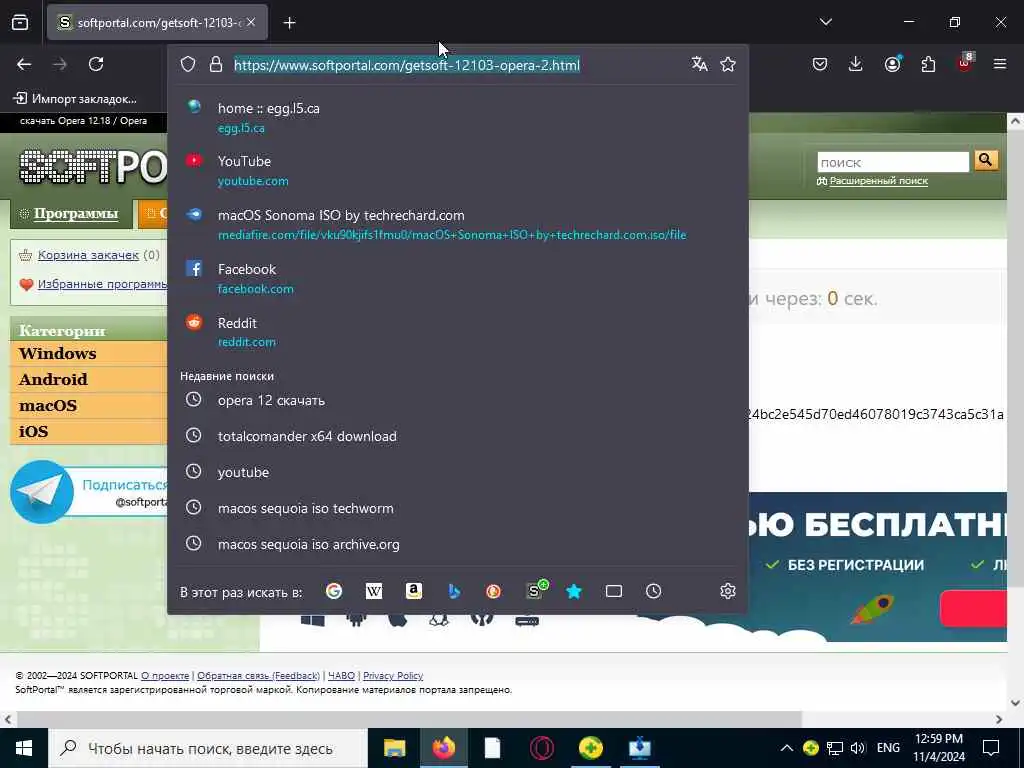Viewport: 1024px width, 768px height.
Task: Open Opera browser from taskbar
Action: (x=541, y=748)
